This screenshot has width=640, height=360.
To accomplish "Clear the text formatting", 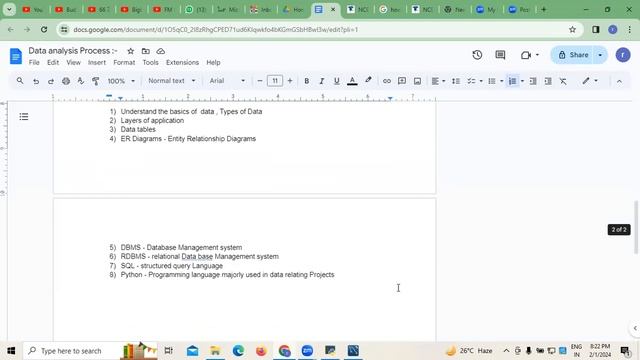I will click(563, 81).
